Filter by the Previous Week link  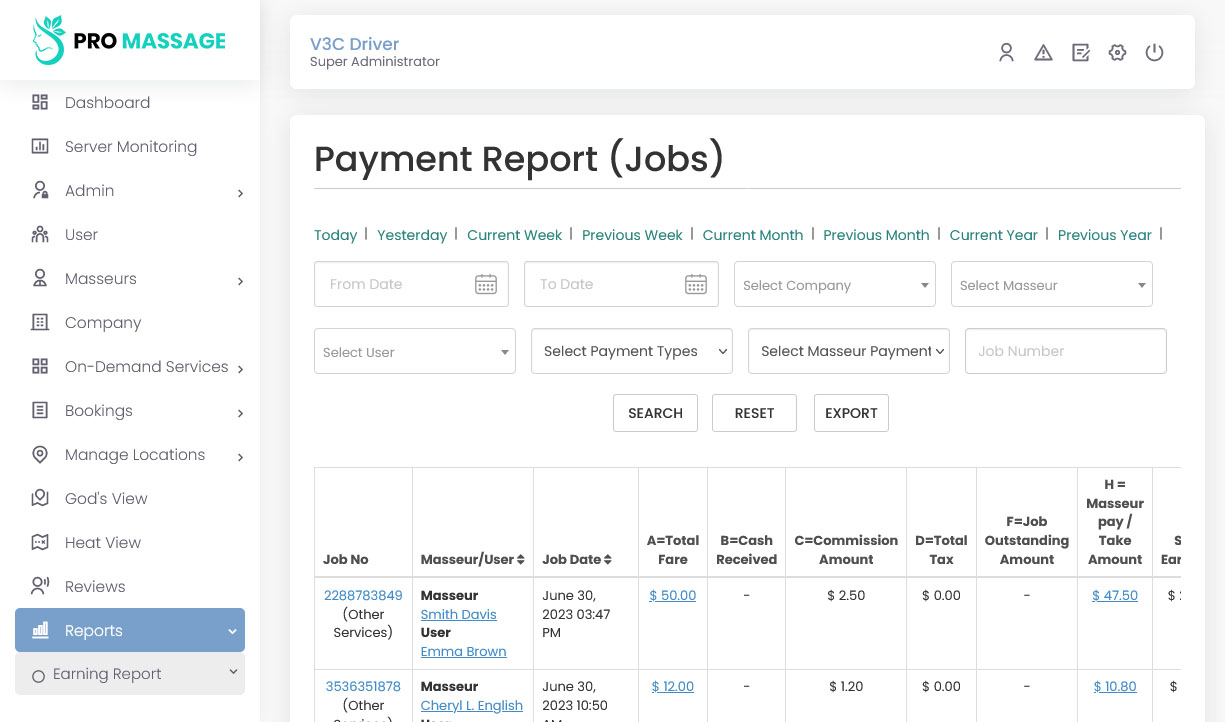(632, 235)
